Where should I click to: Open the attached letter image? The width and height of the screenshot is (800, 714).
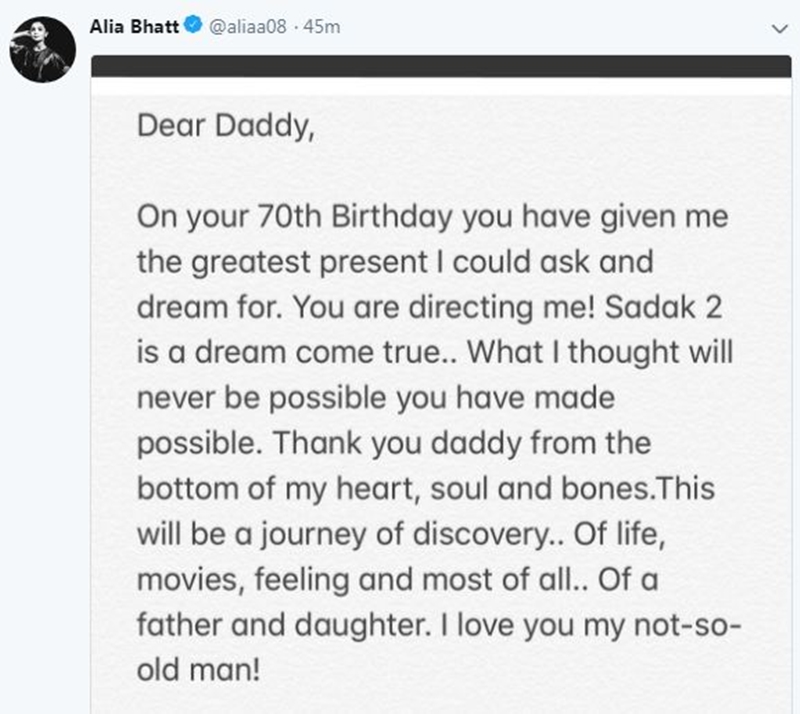coord(441,385)
